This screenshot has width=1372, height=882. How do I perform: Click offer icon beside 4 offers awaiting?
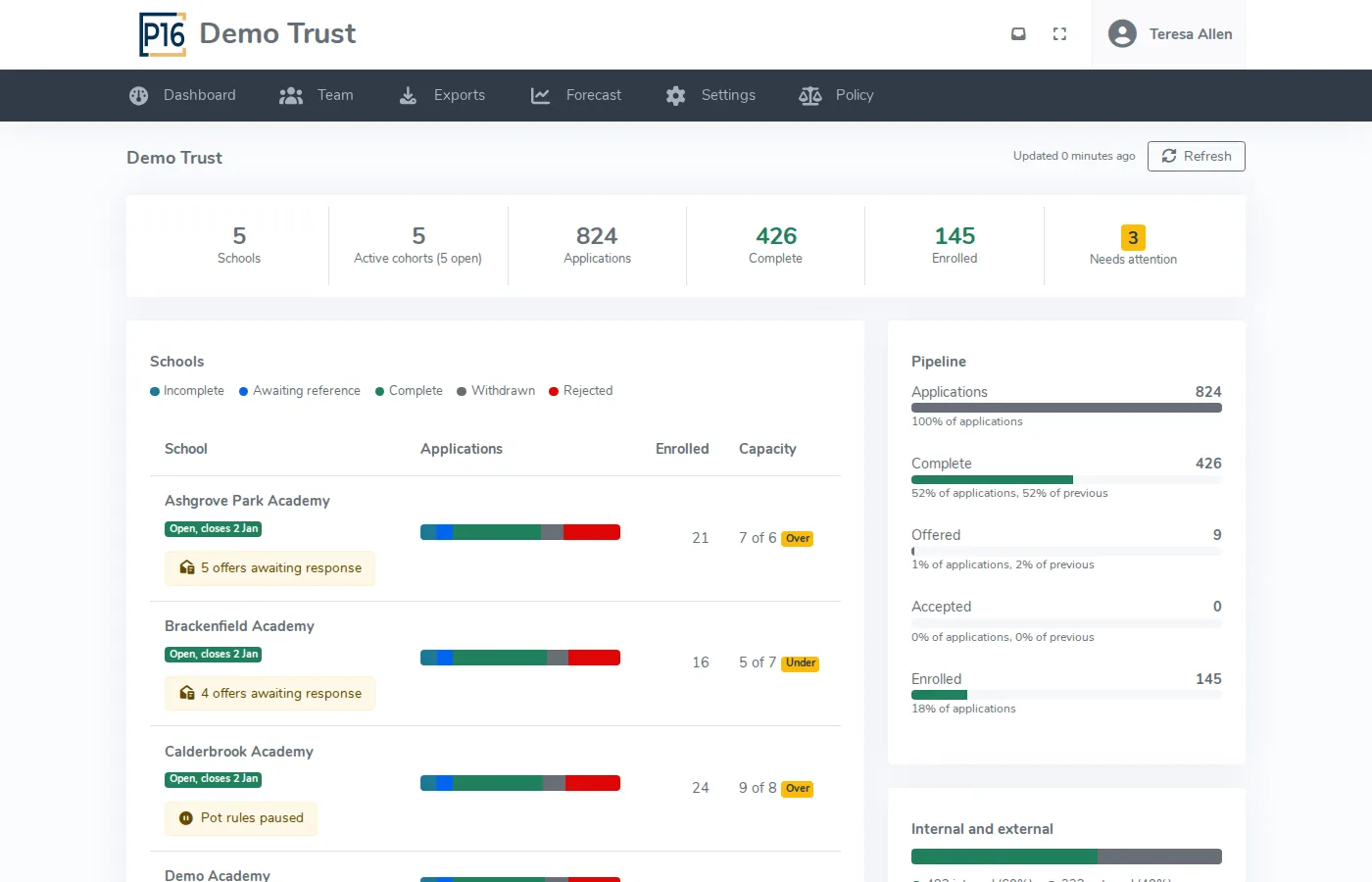coord(187,693)
